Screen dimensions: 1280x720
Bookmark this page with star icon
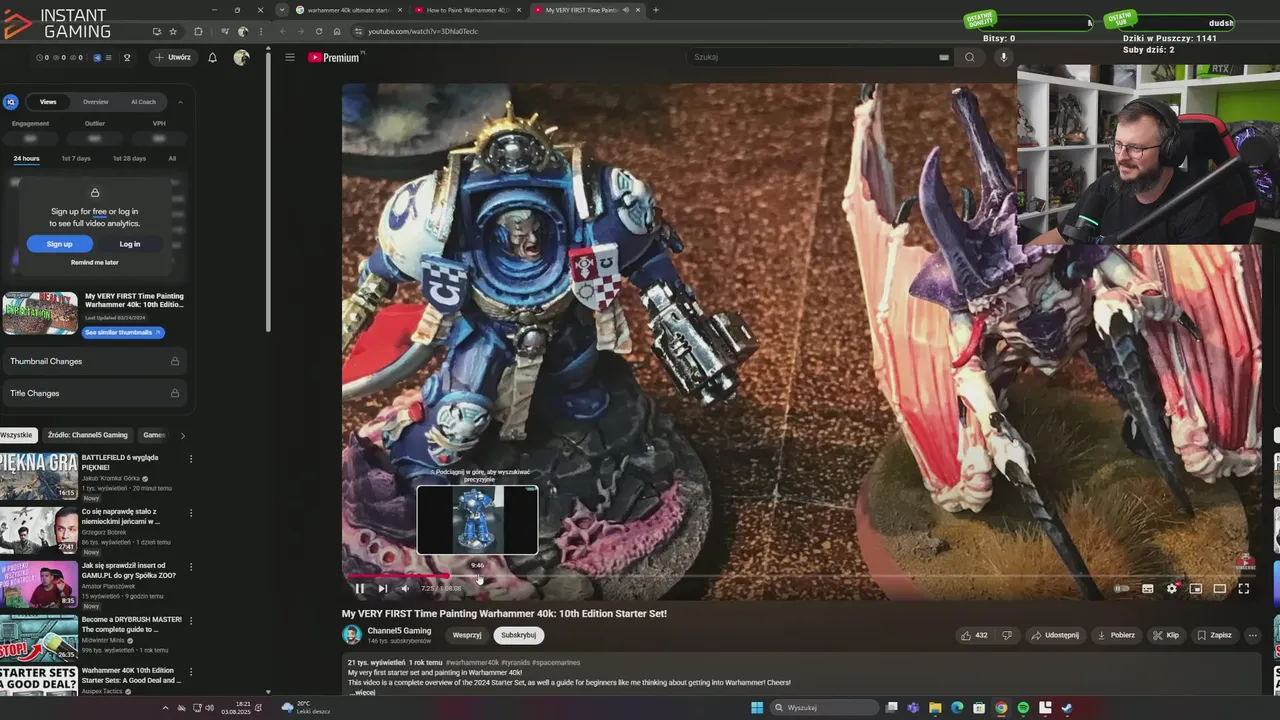173,31
